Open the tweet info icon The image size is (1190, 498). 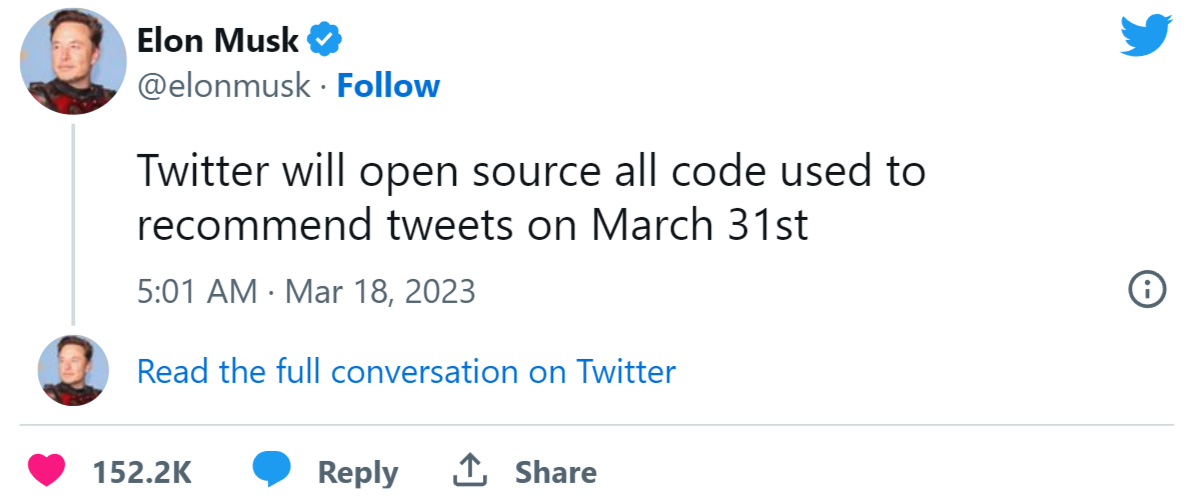[1147, 291]
